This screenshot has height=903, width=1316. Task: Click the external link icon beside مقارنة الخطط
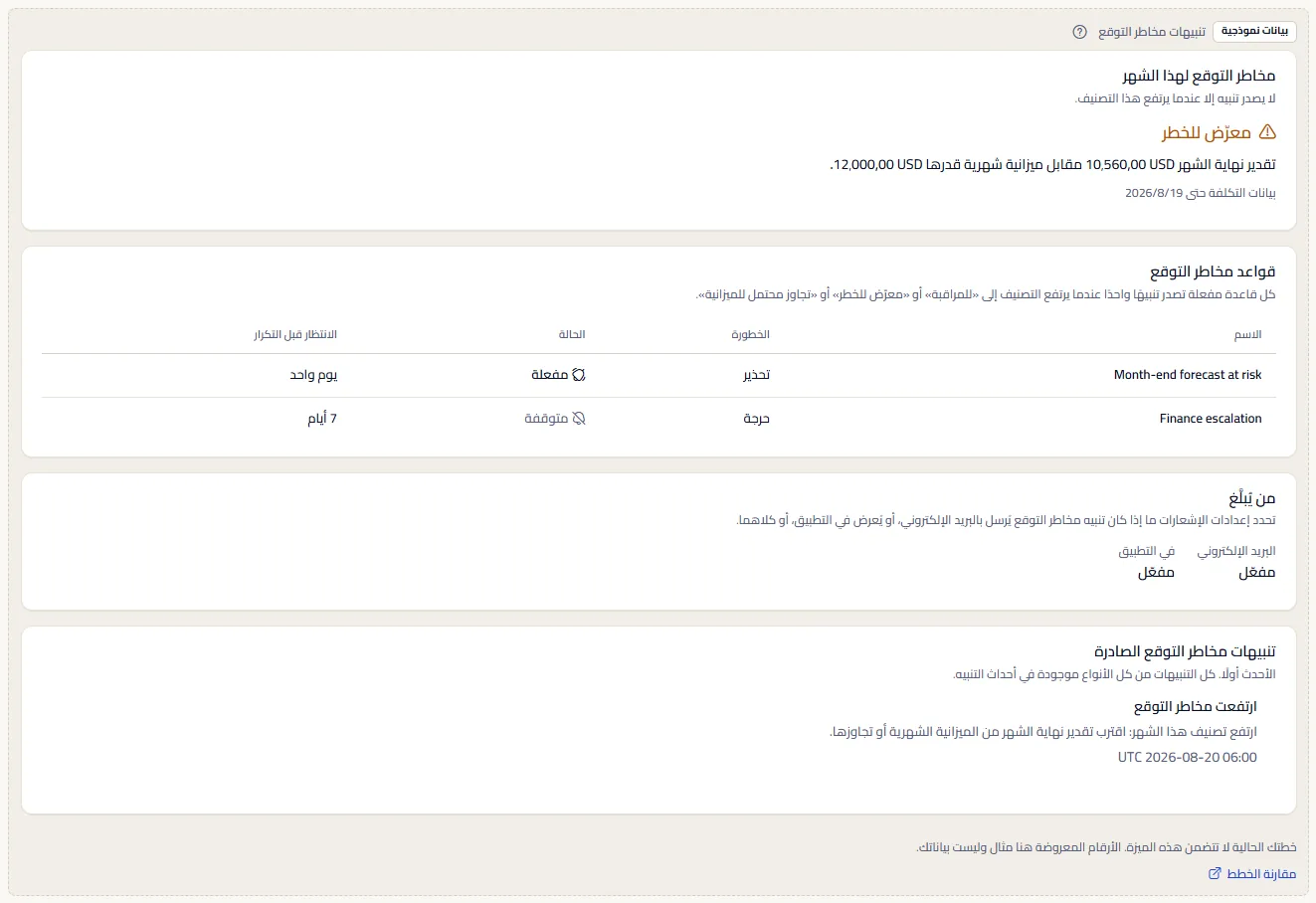(x=1215, y=873)
